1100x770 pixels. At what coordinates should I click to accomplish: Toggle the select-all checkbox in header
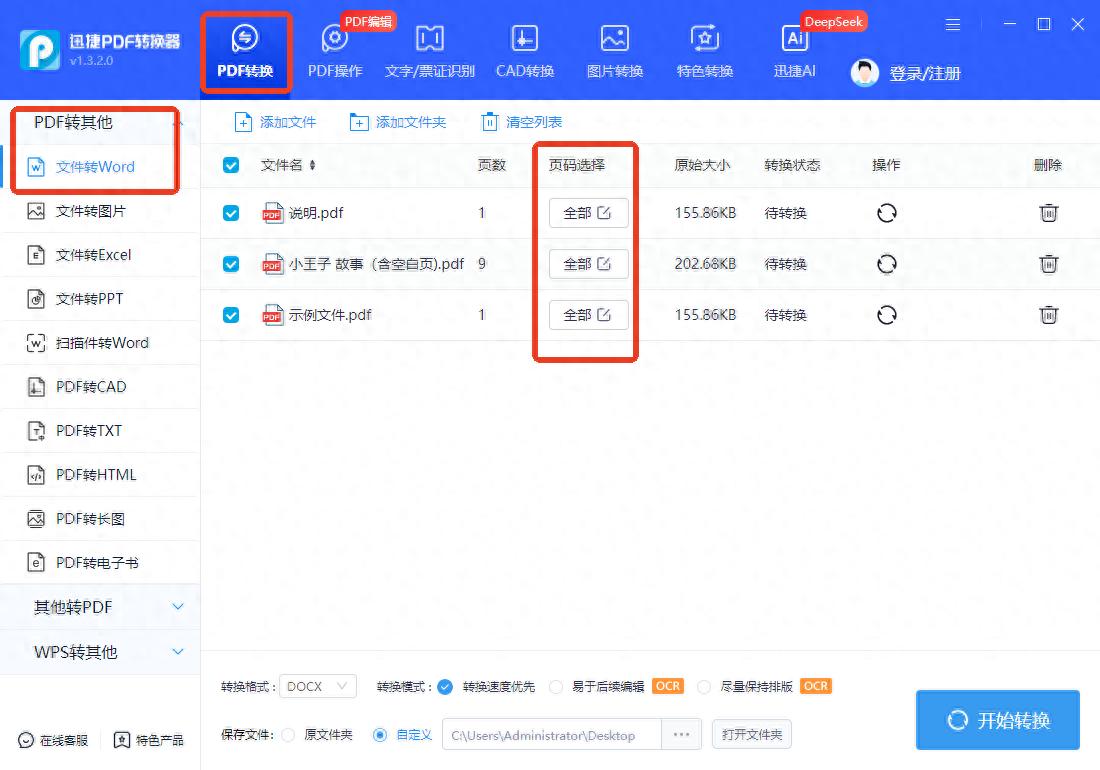[231, 165]
